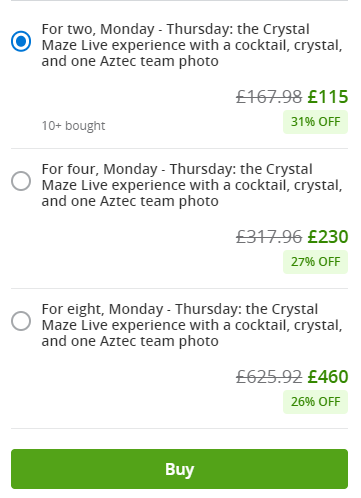Click the 'For eight, Monday - Thursday' option text

click(192, 325)
